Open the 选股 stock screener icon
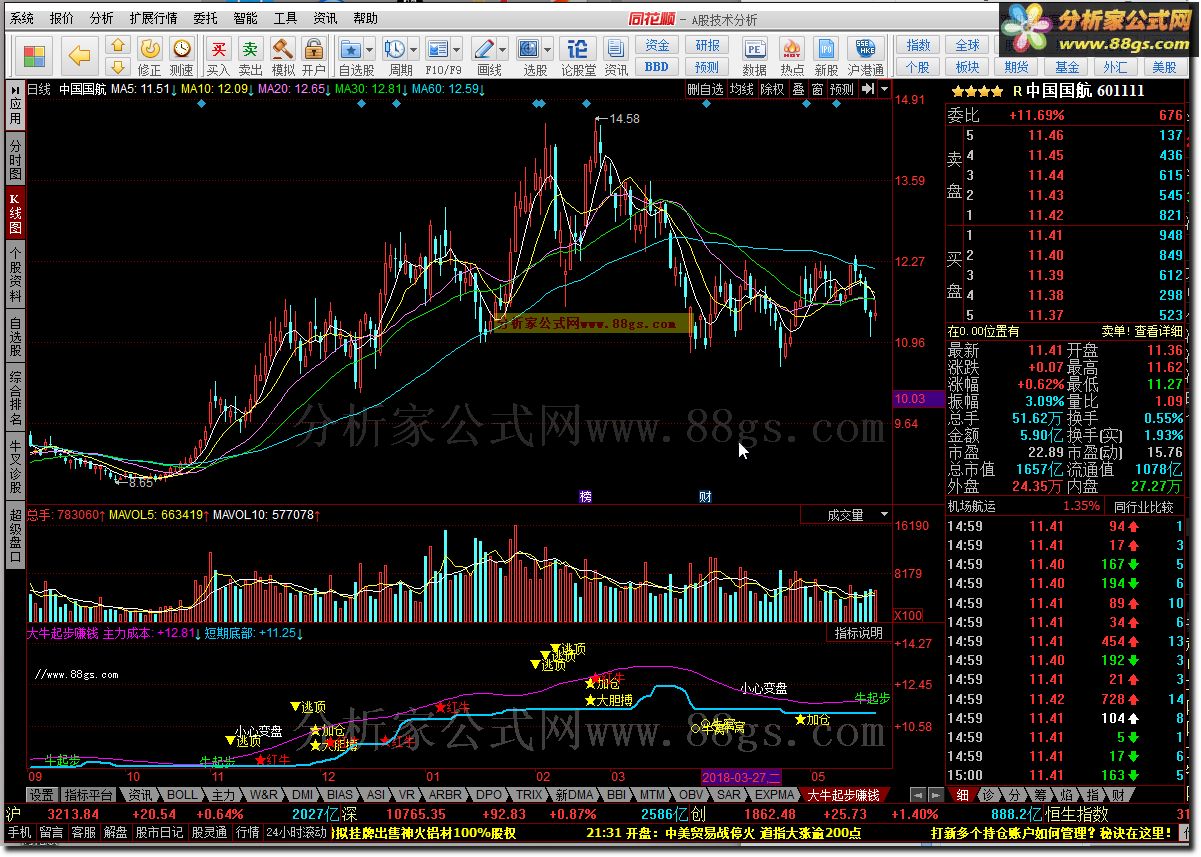Screen dimensions: 1201x857 (530, 48)
